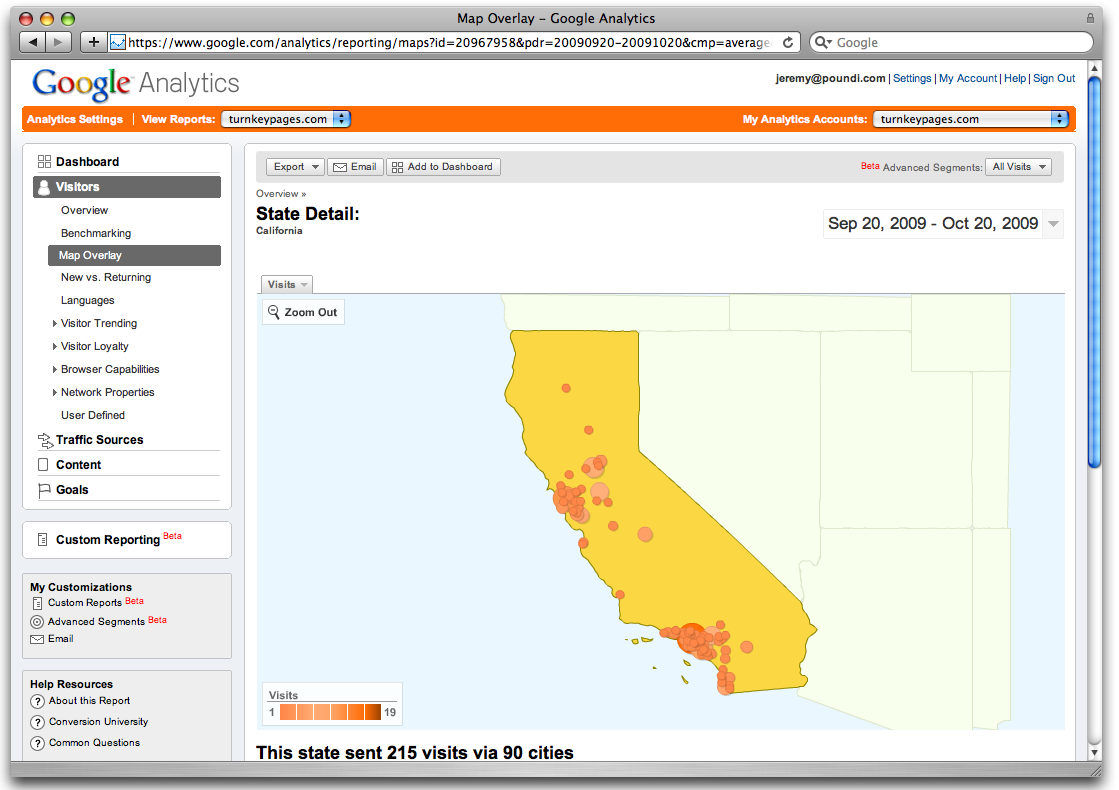Click the question mark icon beside Common Questions

pos(38,743)
